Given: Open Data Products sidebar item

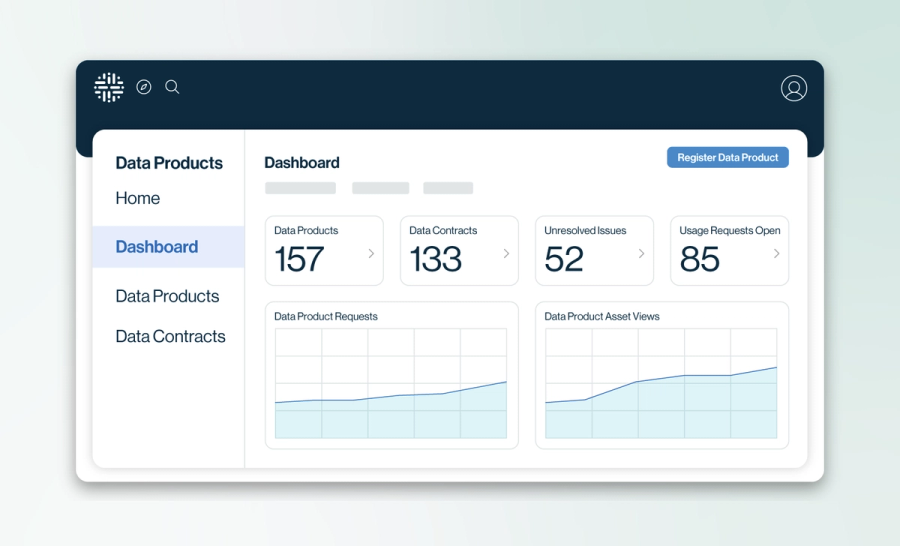Looking at the screenshot, I should pos(167,296).
